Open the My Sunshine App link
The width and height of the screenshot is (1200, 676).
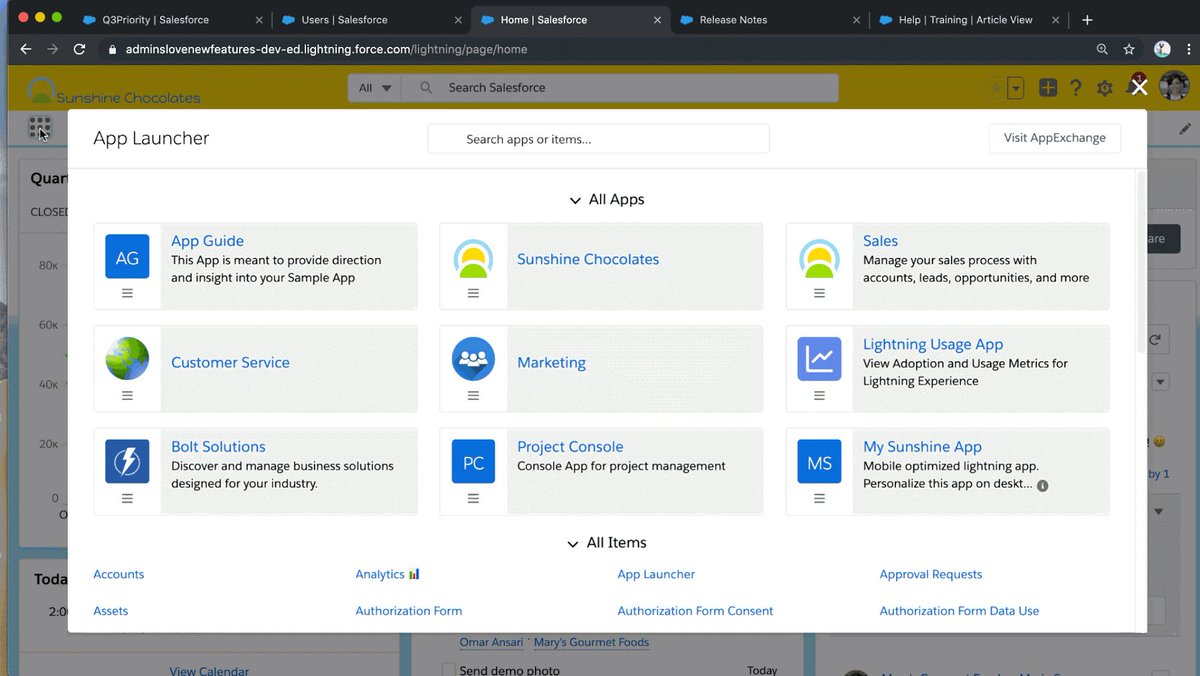point(922,447)
